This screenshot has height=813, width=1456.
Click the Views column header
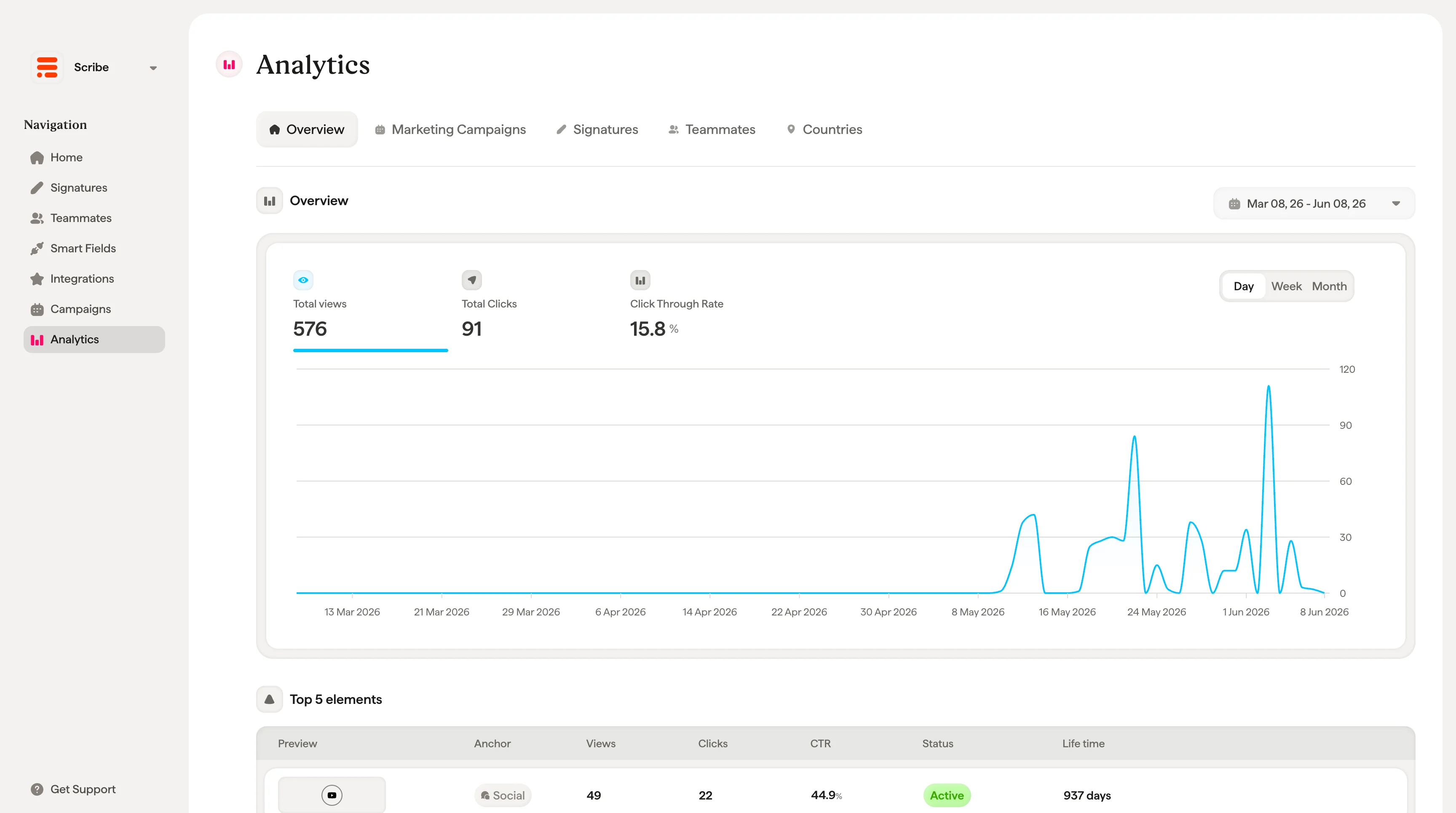pyautogui.click(x=601, y=743)
